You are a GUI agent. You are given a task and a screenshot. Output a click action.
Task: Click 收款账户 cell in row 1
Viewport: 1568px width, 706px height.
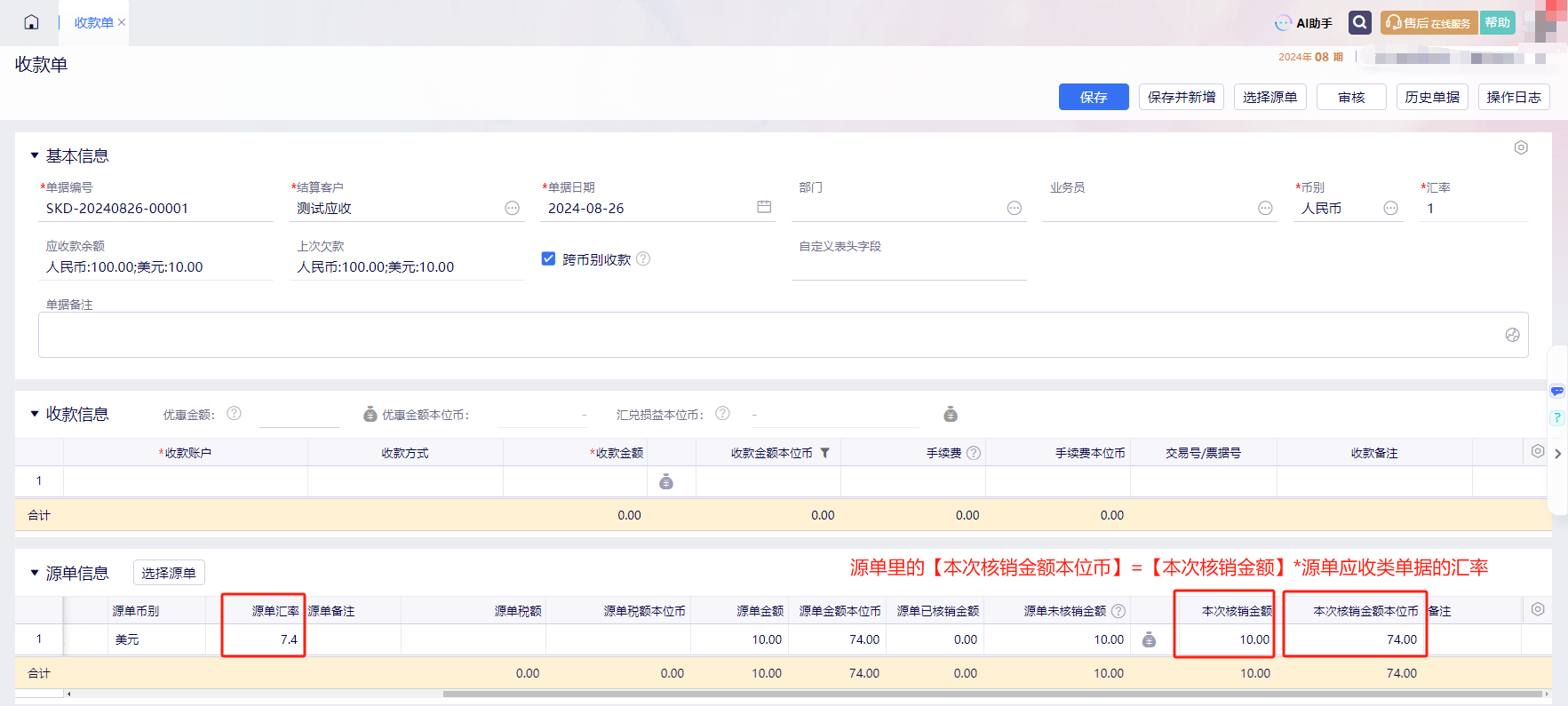(185, 480)
